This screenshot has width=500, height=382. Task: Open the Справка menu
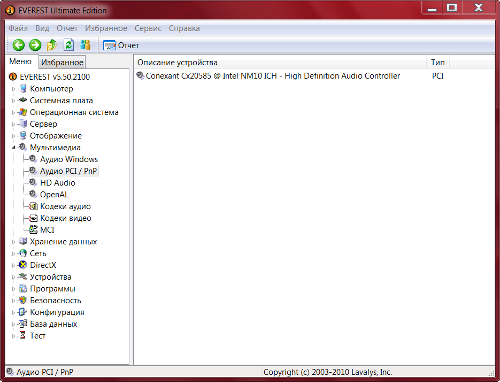coord(184,28)
